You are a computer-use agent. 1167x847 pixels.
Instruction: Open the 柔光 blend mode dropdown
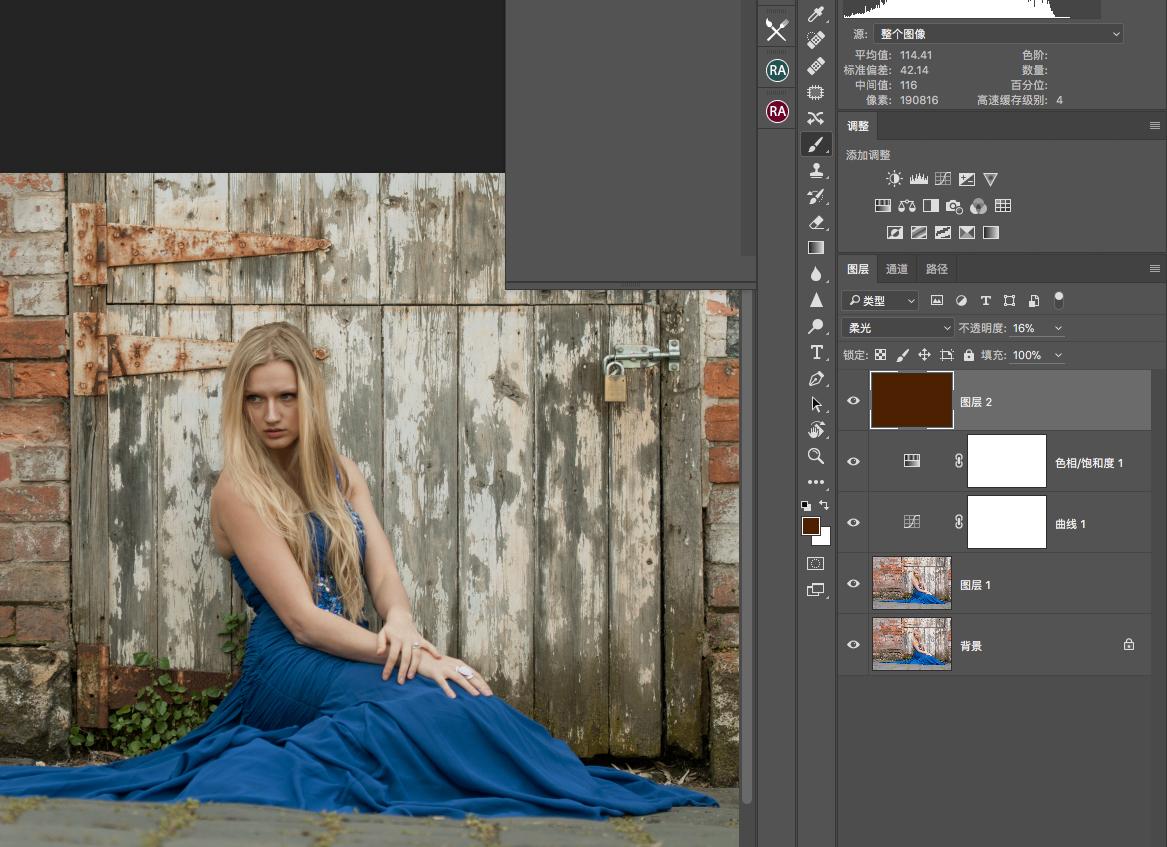point(898,327)
